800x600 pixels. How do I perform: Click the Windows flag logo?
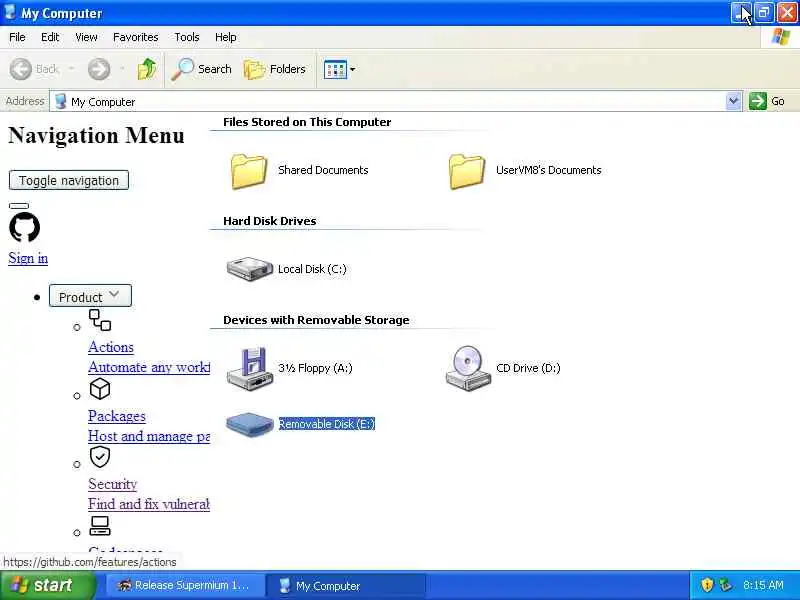point(781,37)
